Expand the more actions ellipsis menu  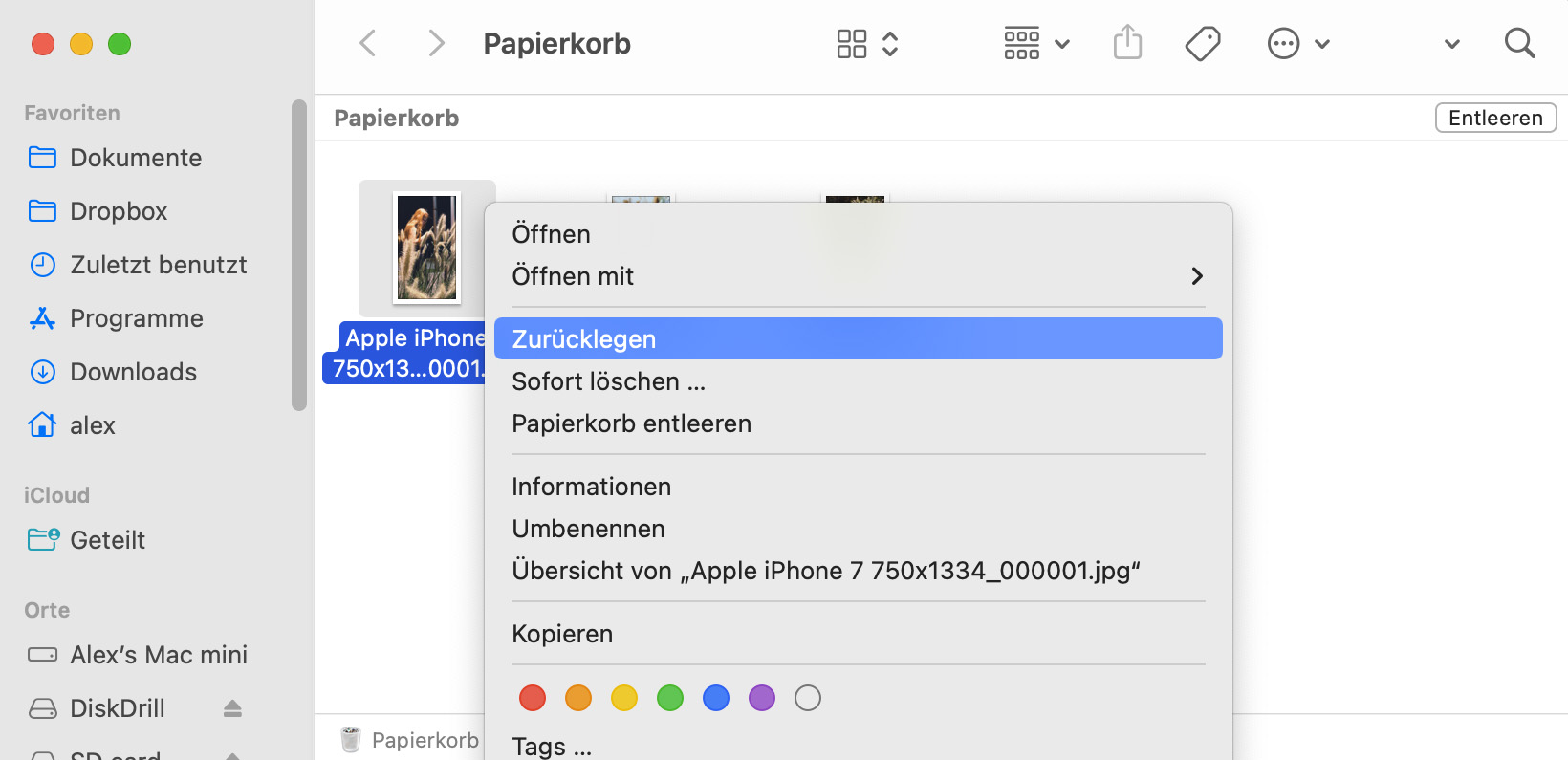click(1297, 43)
